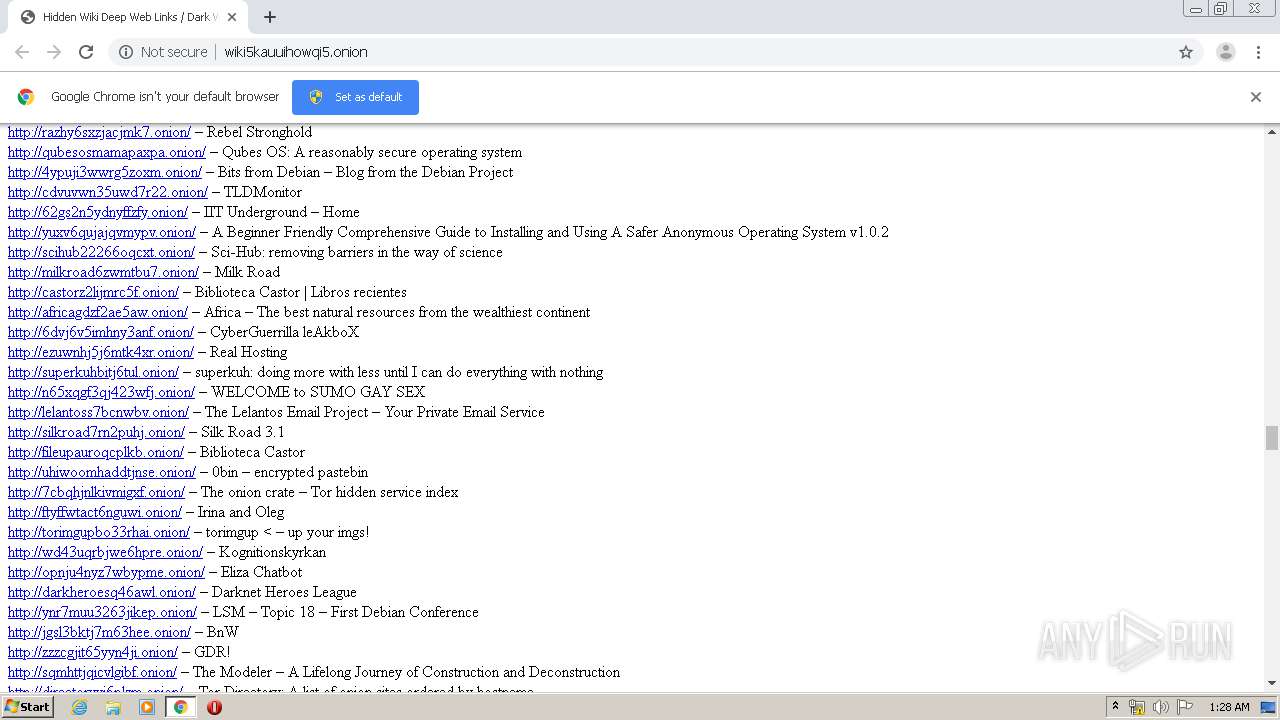Open File Explorer from the taskbar
The width and height of the screenshot is (1280, 720).
[113, 707]
